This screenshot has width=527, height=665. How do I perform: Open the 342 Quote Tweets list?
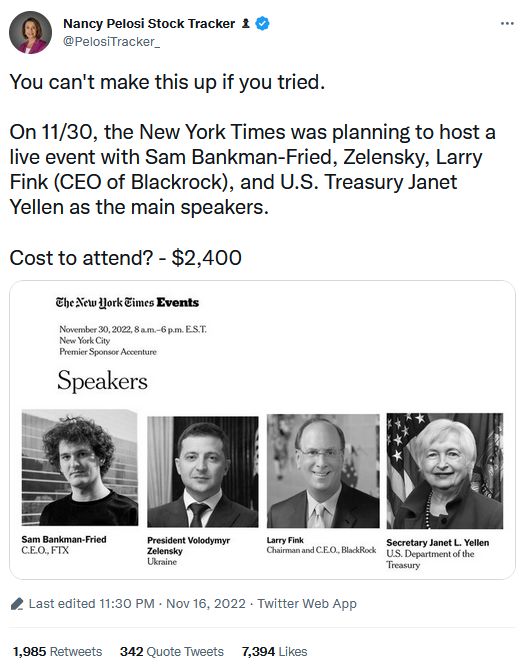[172, 651]
